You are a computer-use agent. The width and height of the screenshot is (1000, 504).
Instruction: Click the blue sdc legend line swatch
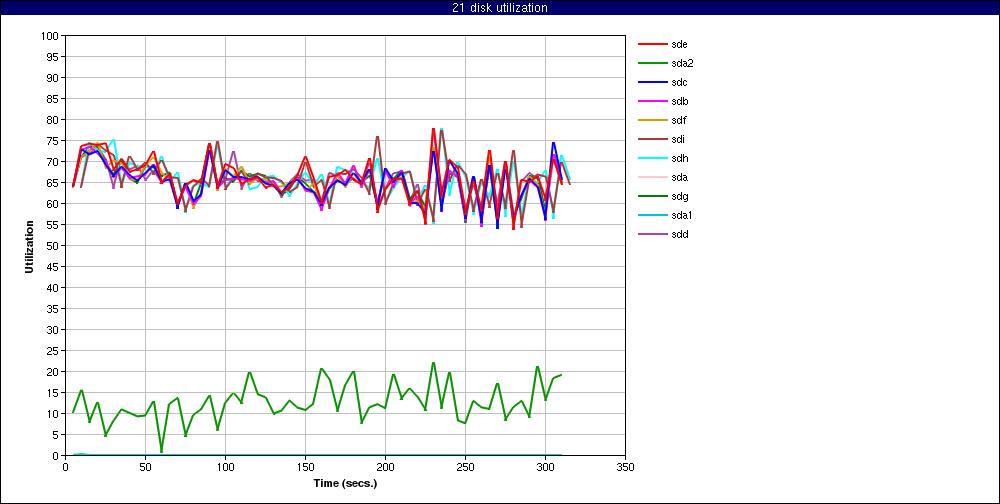pos(652,82)
